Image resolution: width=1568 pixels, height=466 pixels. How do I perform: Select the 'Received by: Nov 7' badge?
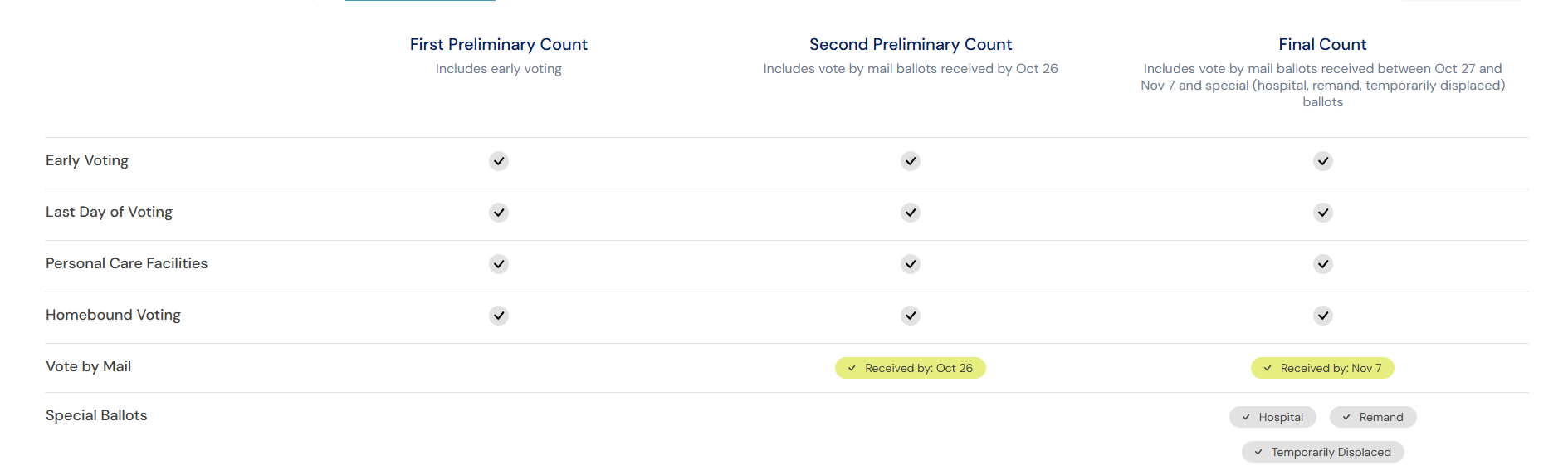point(1322,368)
